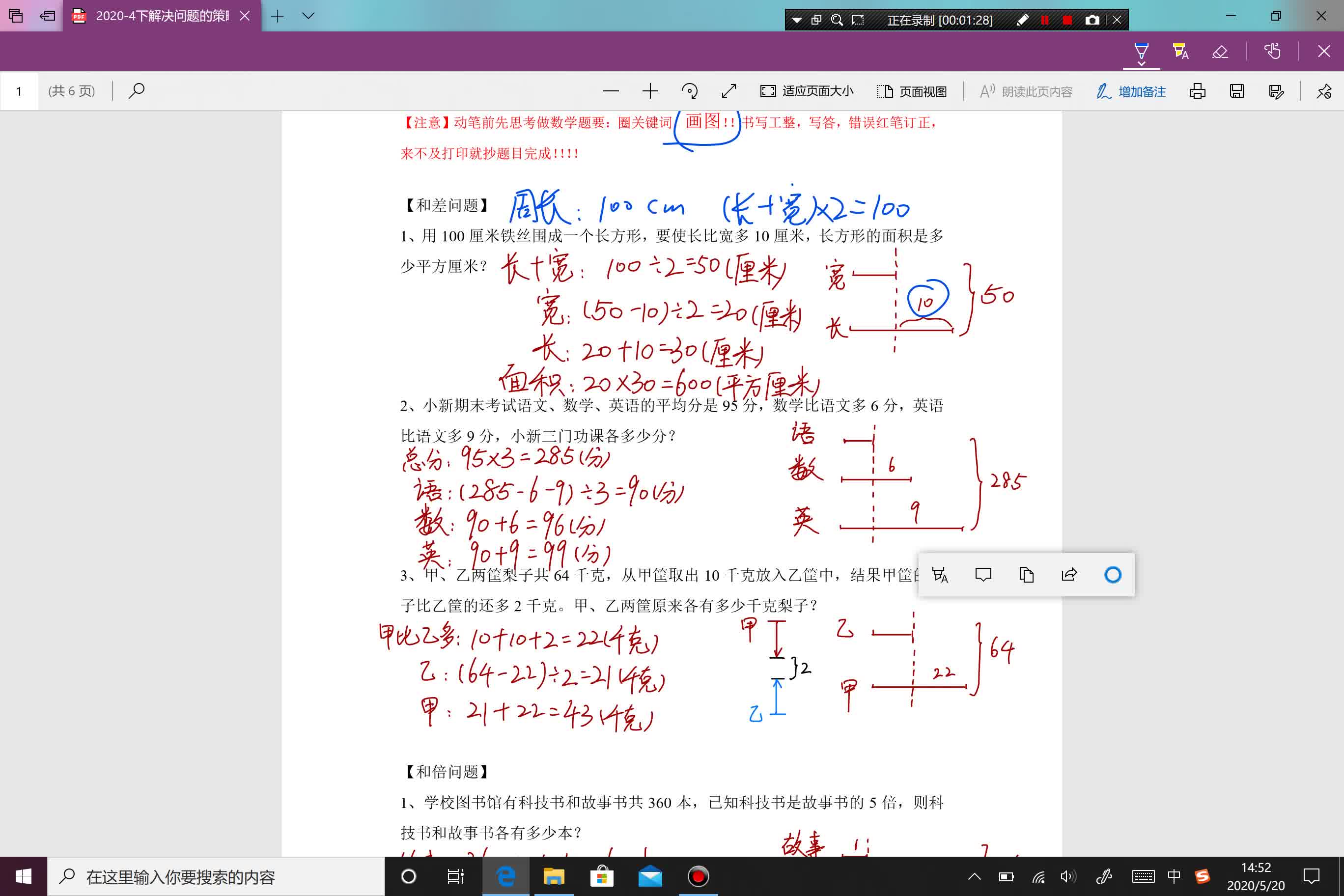Image resolution: width=1344 pixels, height=896 pixels.
Task: Click the comment/sticky note icon
Action: click(x=983, y=573)
